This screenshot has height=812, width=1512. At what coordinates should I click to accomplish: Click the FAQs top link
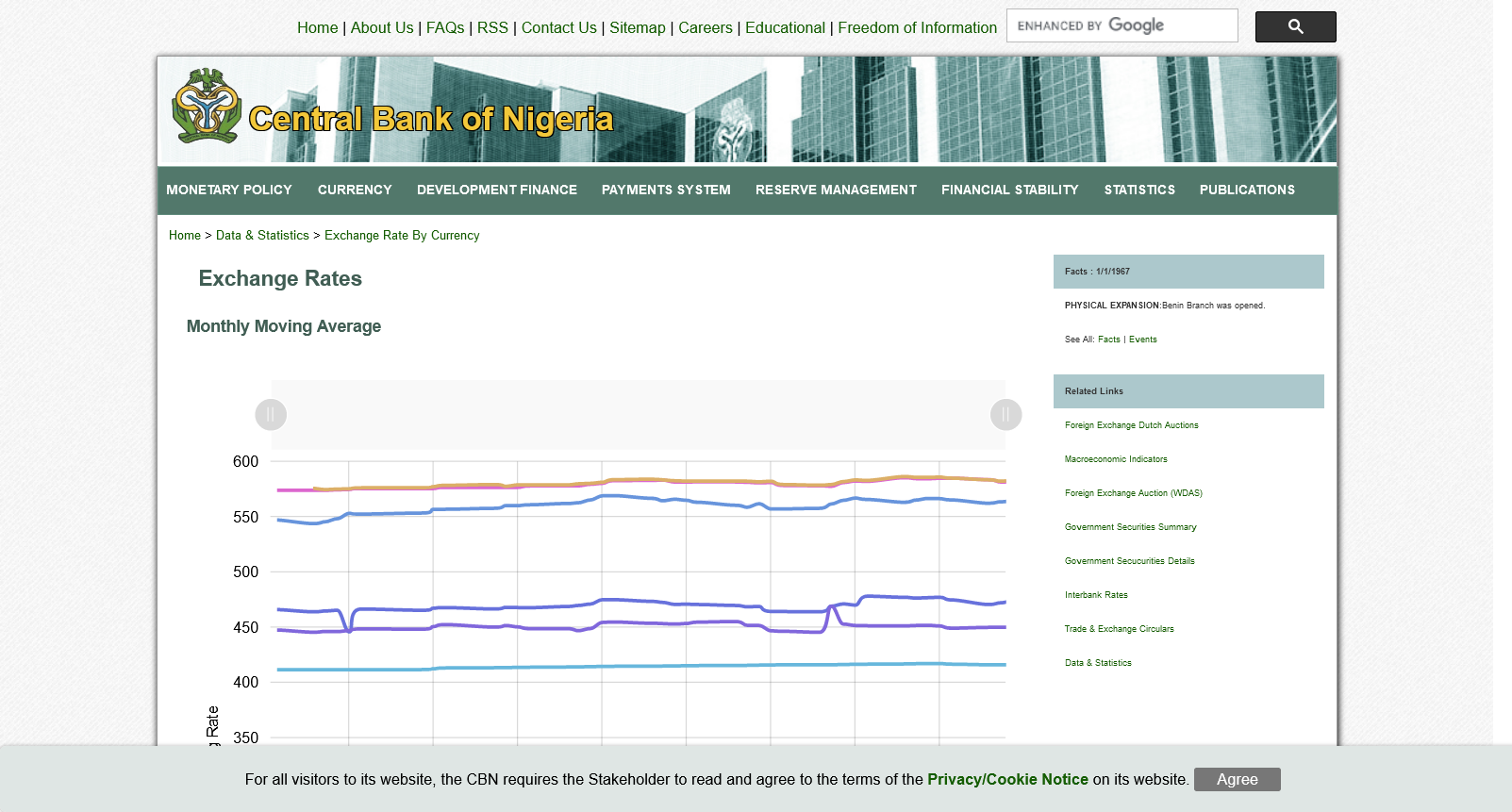tap(445, 28)
